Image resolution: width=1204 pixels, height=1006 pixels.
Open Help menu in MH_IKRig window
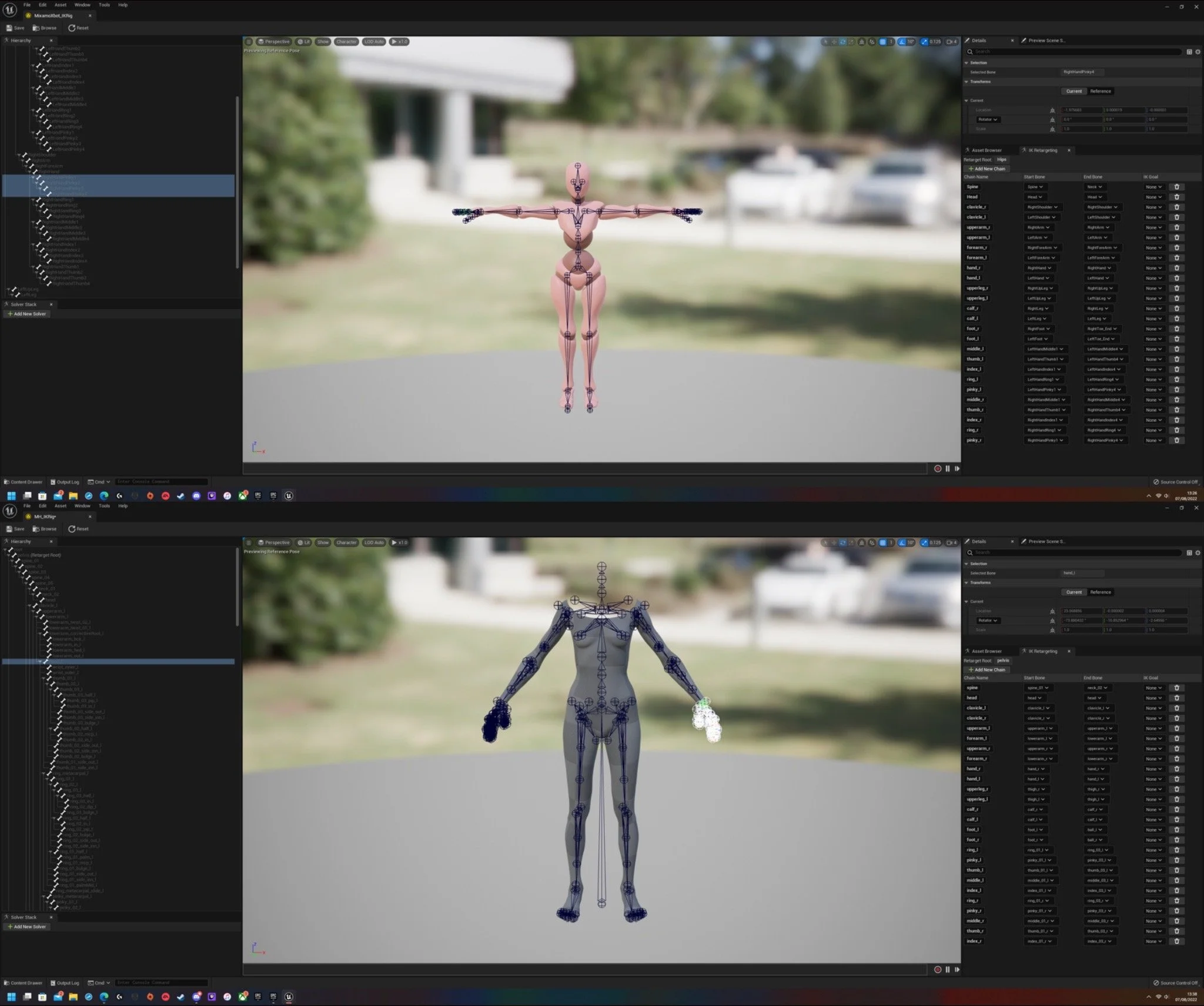coord(123,506)
